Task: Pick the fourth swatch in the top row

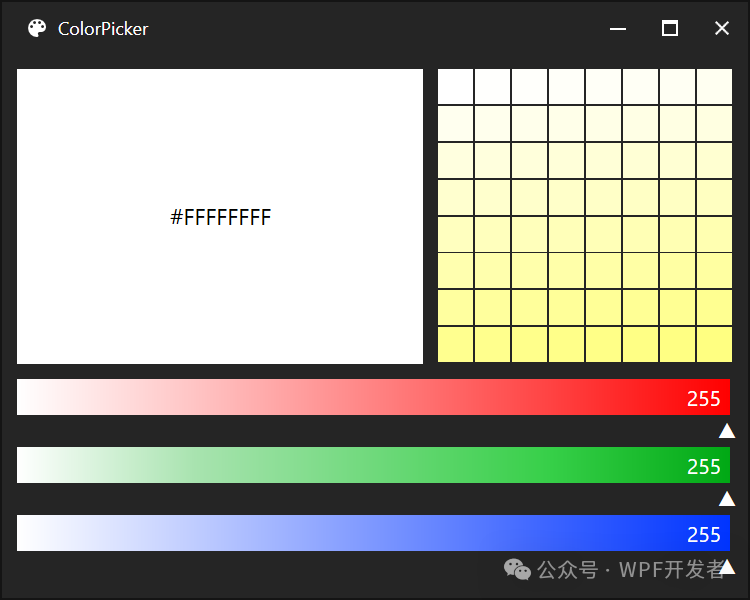Action: point(566,86)
